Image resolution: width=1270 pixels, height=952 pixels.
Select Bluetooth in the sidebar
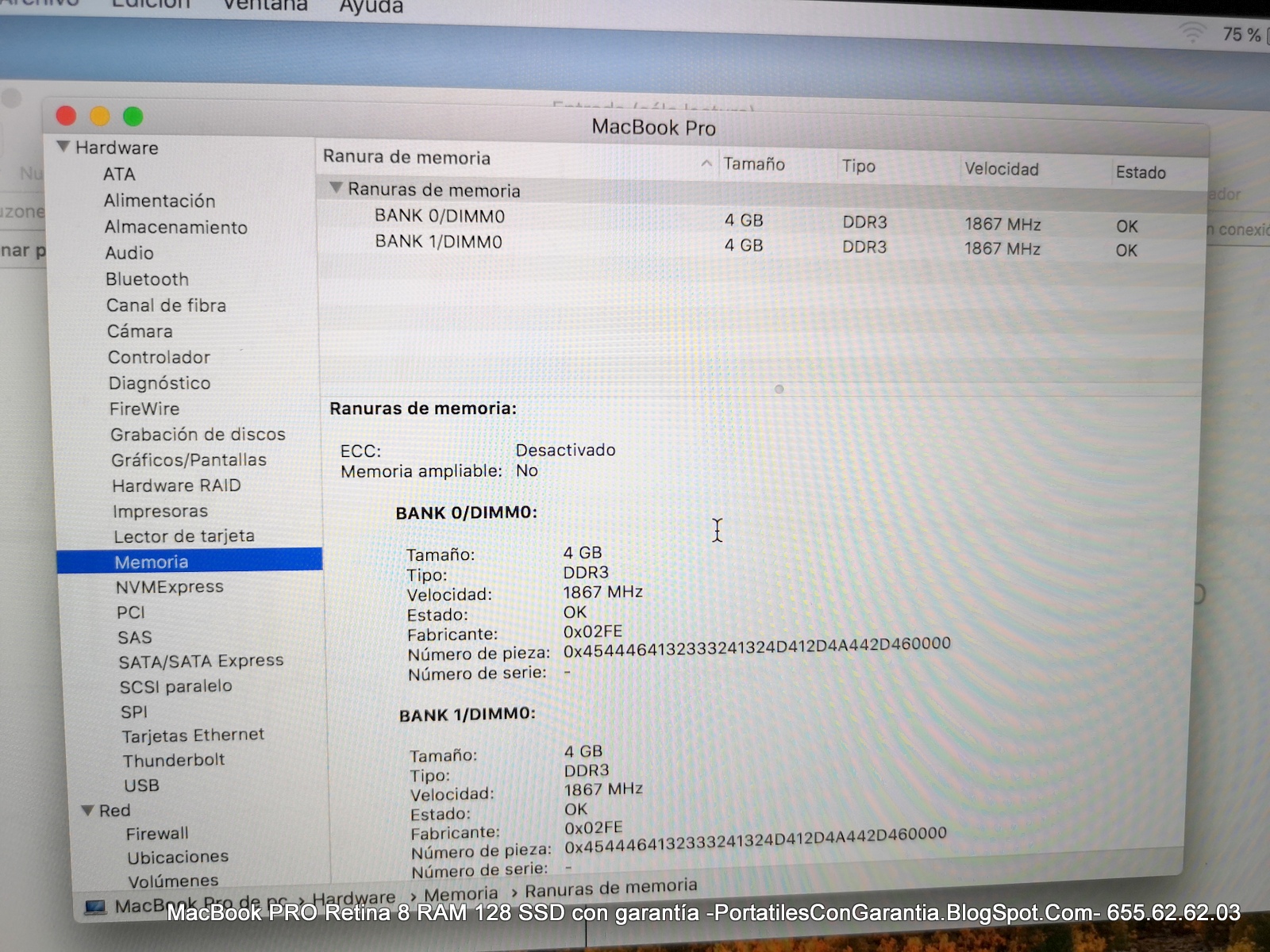pyautogui.click(x=147, y=279)
